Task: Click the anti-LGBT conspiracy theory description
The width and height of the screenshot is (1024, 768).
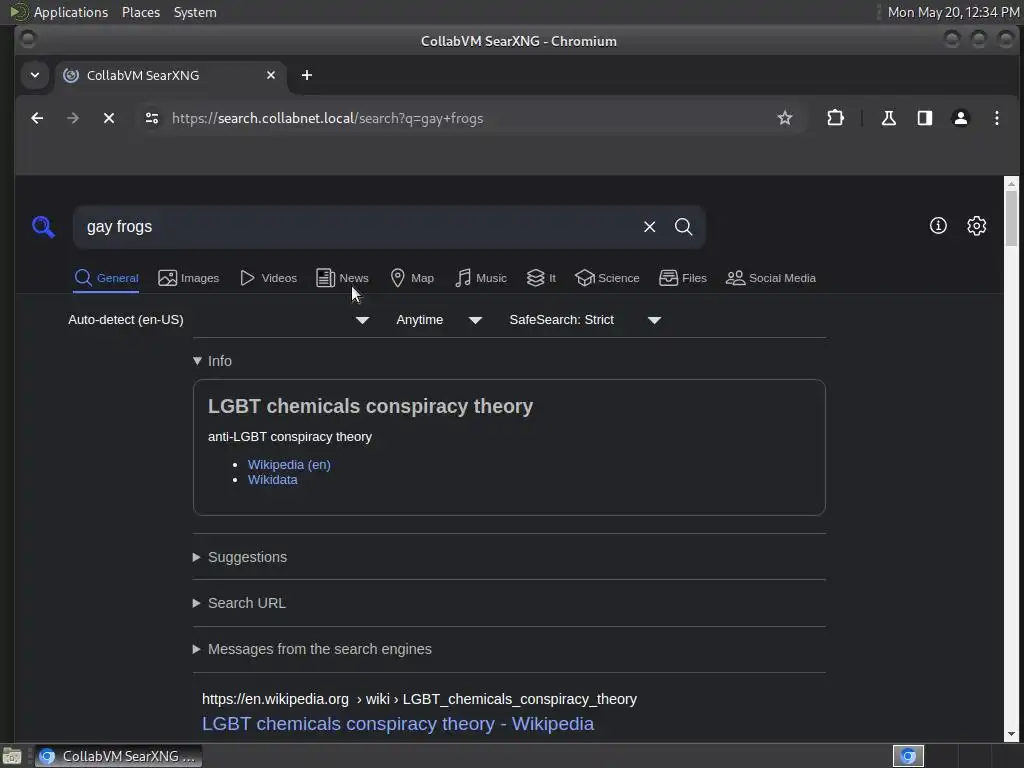Action: (290, 436)
